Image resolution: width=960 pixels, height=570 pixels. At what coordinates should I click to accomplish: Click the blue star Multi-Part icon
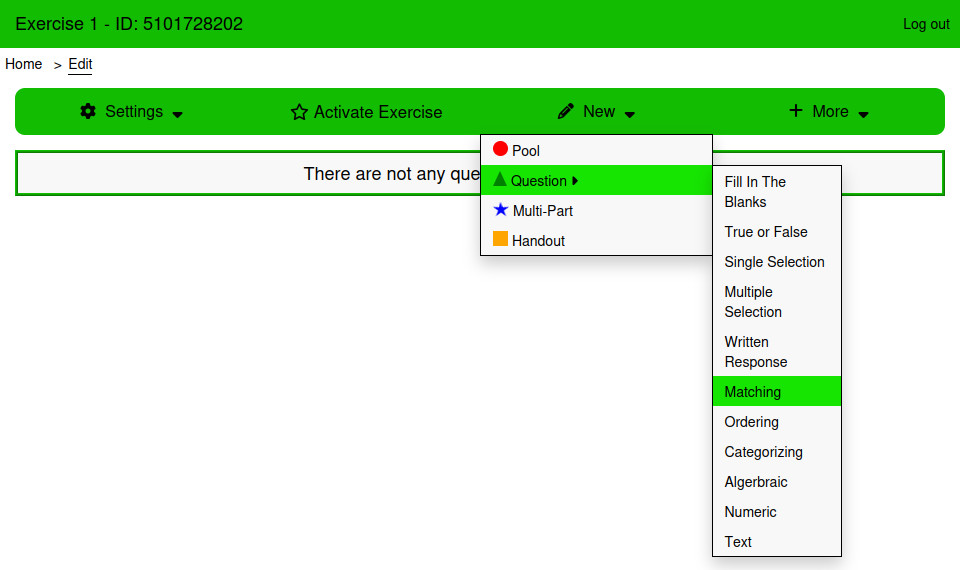pos(501,210)
